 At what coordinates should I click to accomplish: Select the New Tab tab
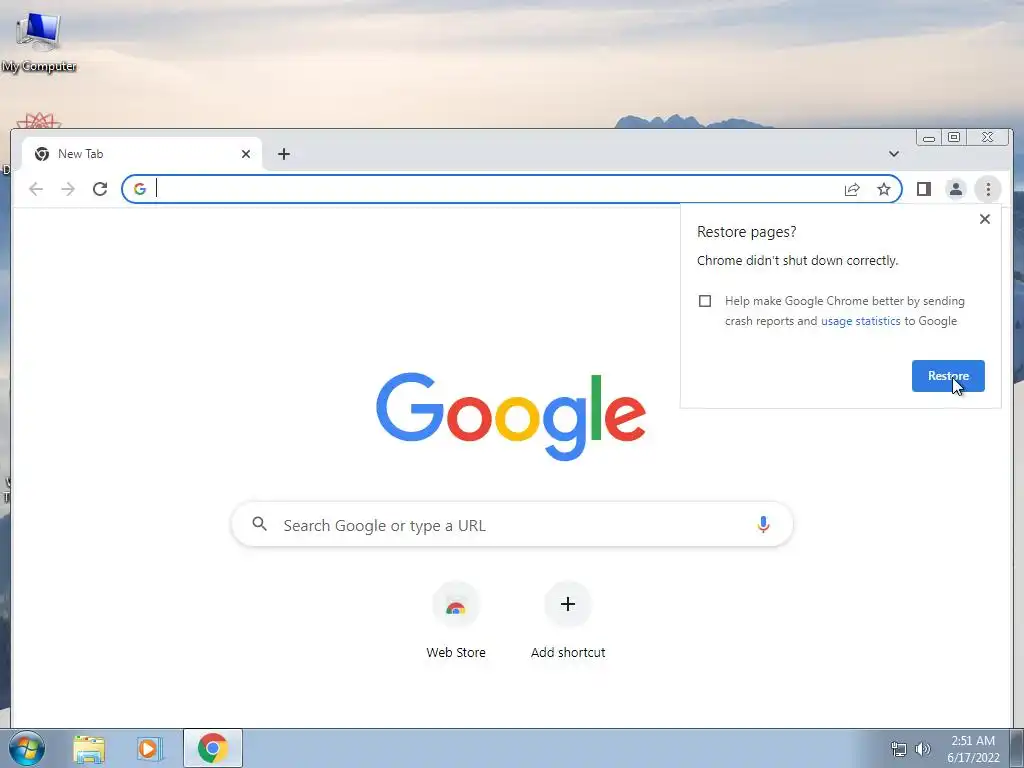tap(142, 154)
